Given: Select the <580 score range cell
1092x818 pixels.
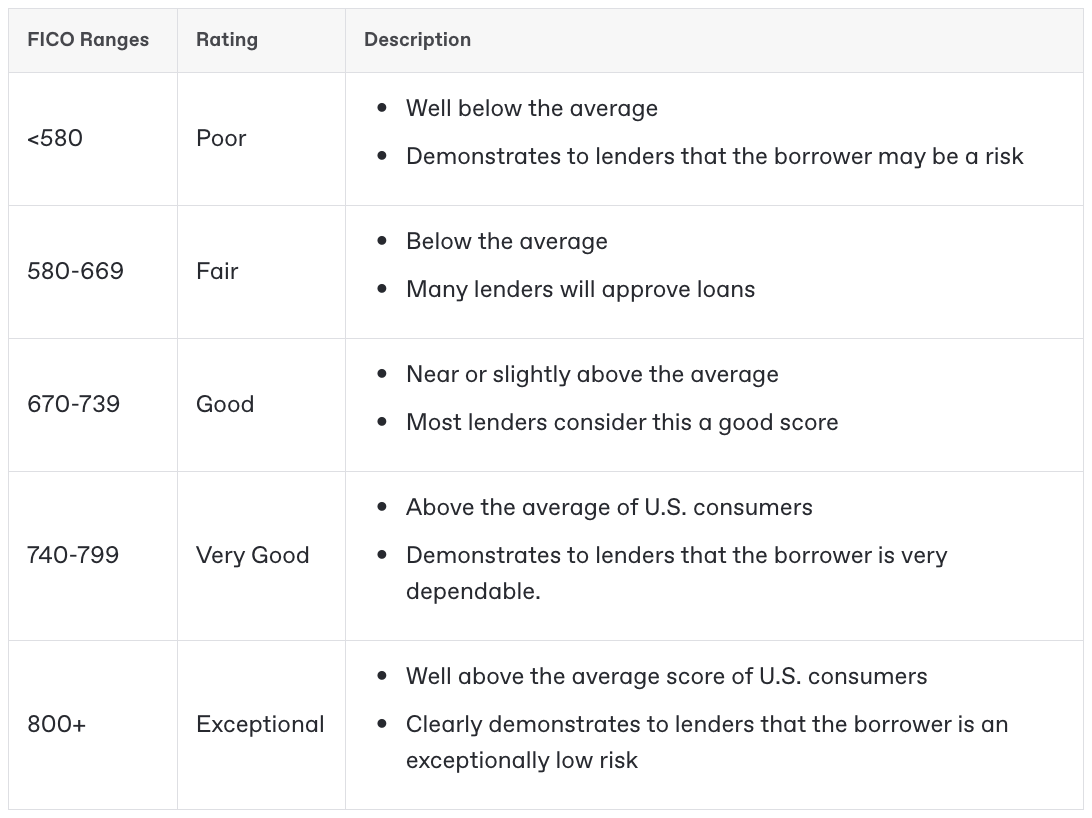Looking at the screenshot, I should click(x=55, y=138).
